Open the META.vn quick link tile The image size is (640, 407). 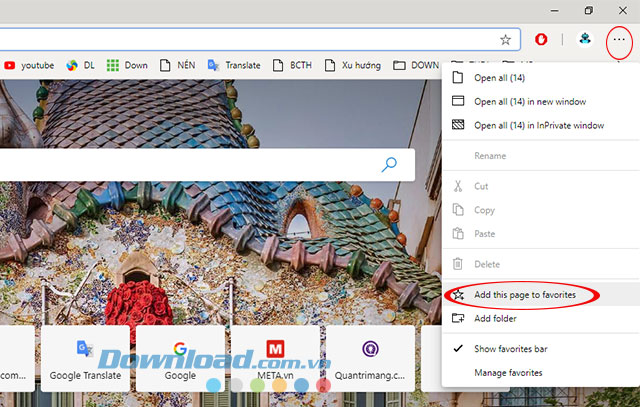click(x=275, y=358)
